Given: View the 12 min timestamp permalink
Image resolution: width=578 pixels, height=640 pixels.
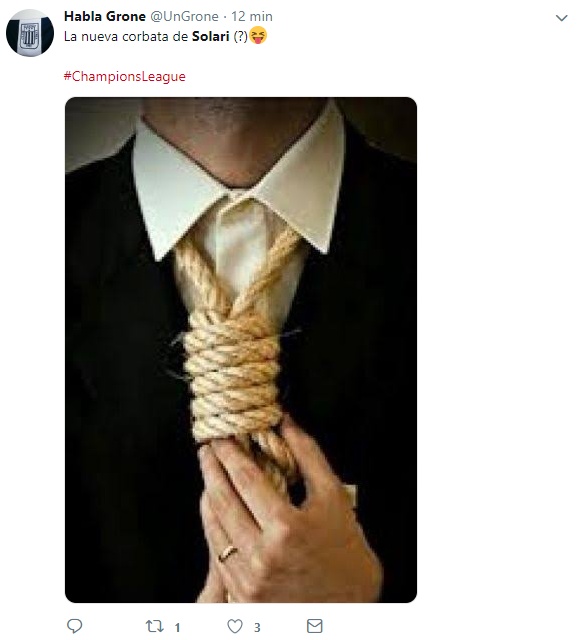Looking at the screenshot, I should coord(252,16).
